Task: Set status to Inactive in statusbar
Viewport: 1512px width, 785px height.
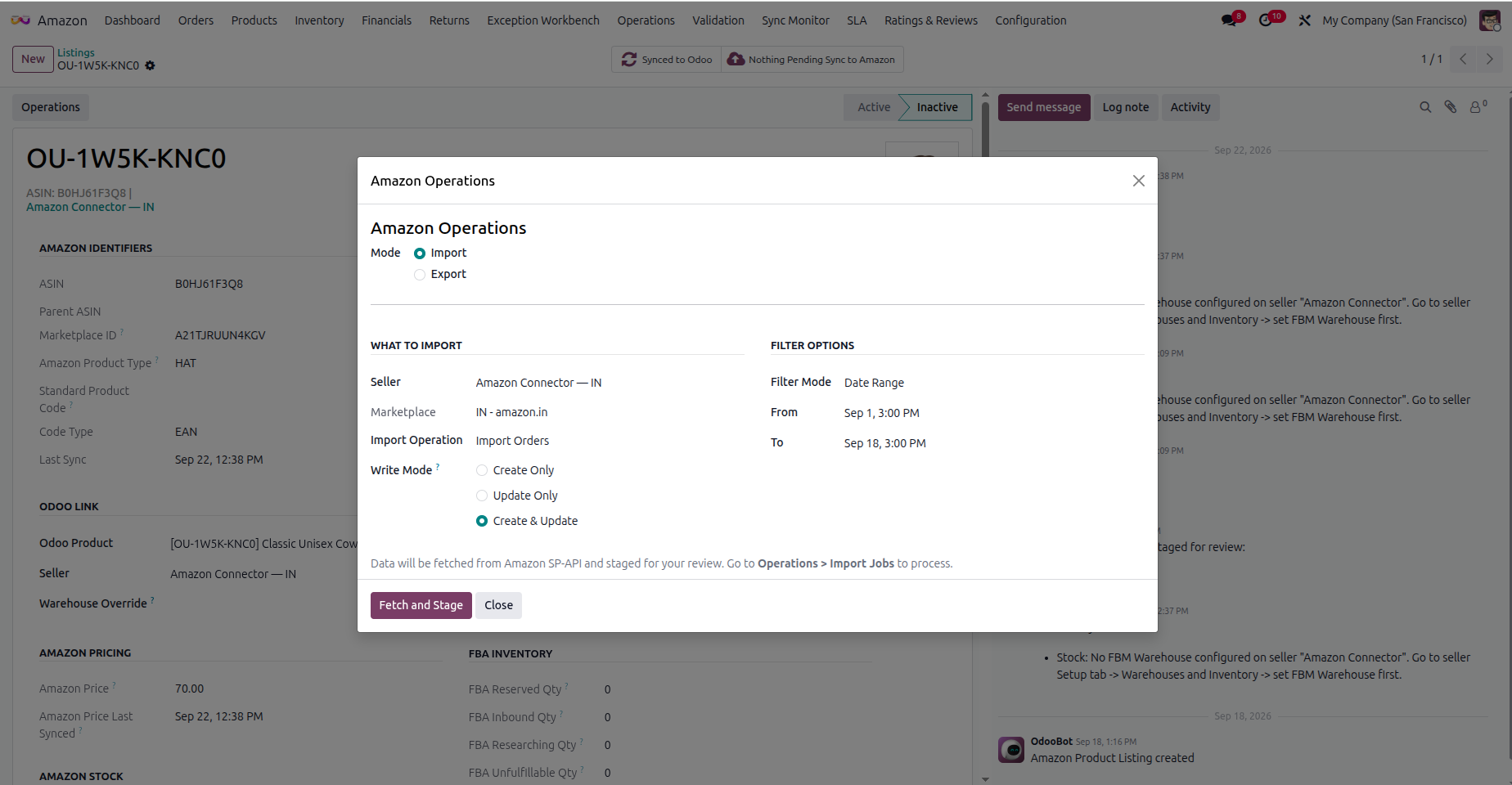Action: [x=937, y=107]
